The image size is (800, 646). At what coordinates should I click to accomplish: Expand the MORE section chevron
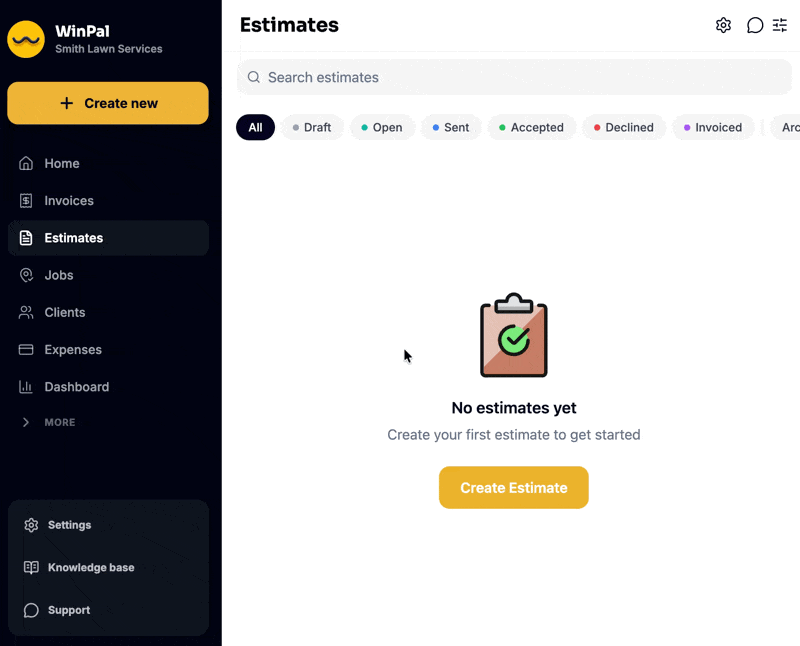tap(26, 422)
